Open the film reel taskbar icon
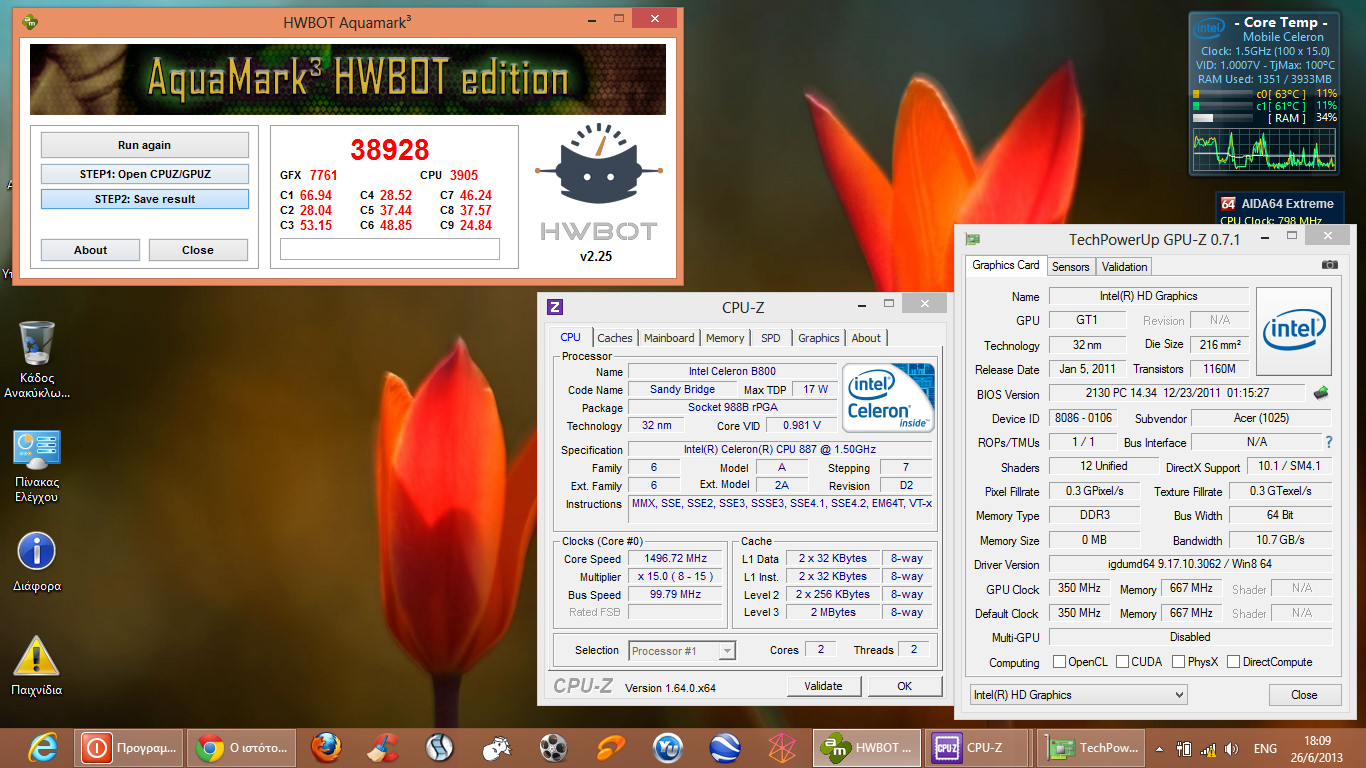Viewport: 1366px width, 768px height. pyautogui.click(x=553, y=747)
